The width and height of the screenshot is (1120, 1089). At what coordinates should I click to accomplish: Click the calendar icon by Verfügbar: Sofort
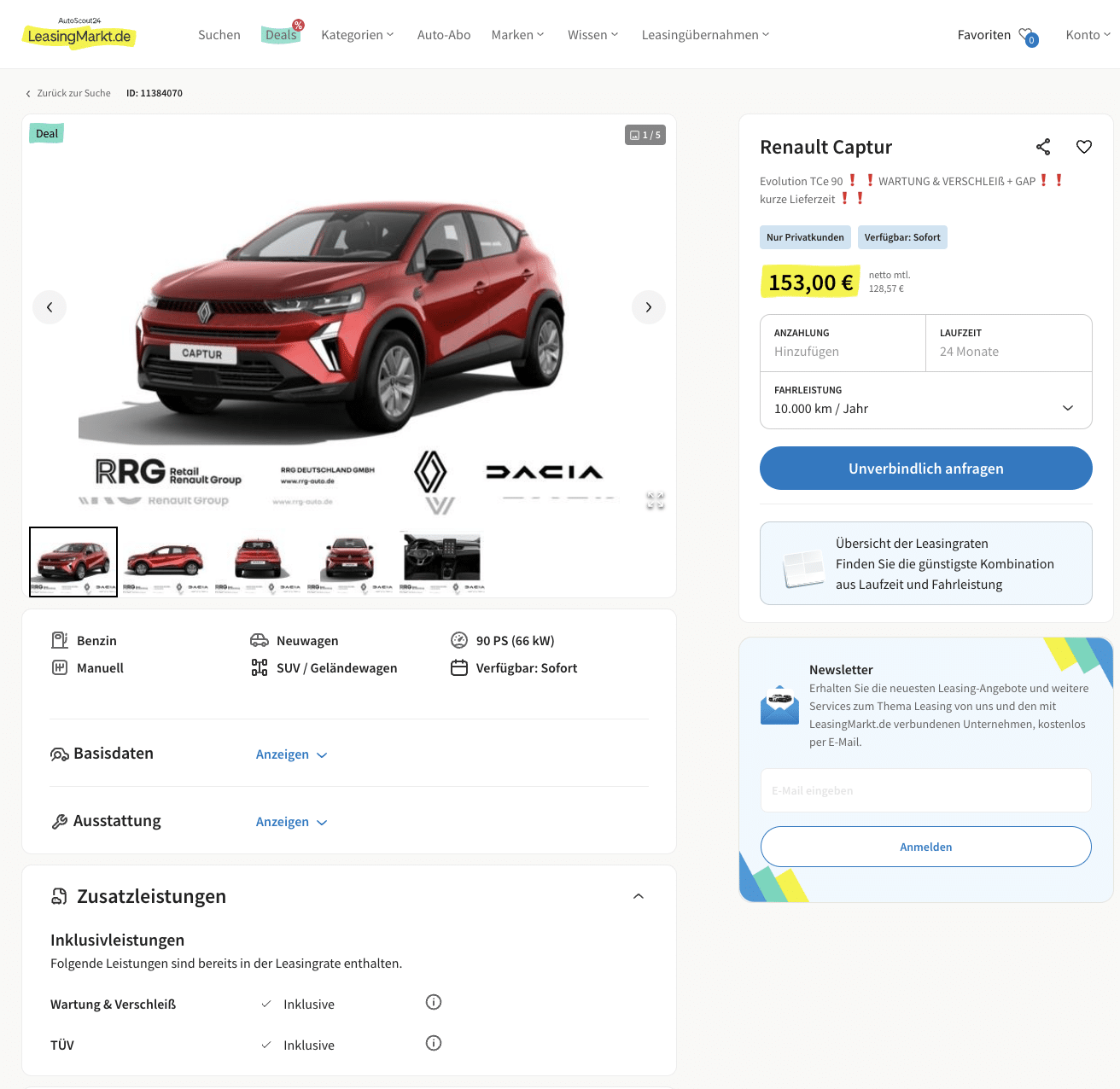tap(459, 667)
